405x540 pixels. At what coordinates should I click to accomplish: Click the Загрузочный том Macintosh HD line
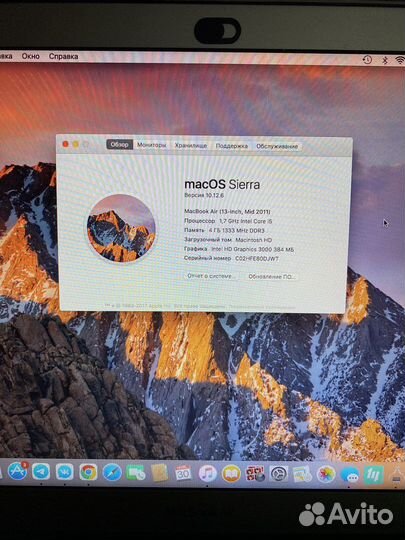click(x=228, y=240)
